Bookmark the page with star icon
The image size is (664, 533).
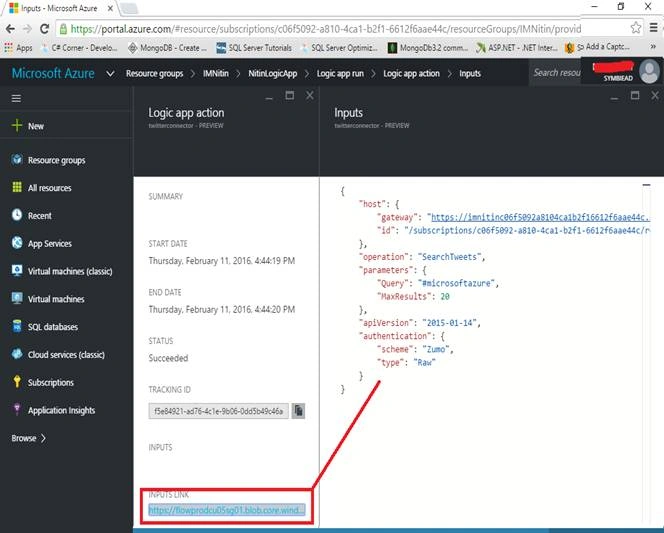coord(636,28)
